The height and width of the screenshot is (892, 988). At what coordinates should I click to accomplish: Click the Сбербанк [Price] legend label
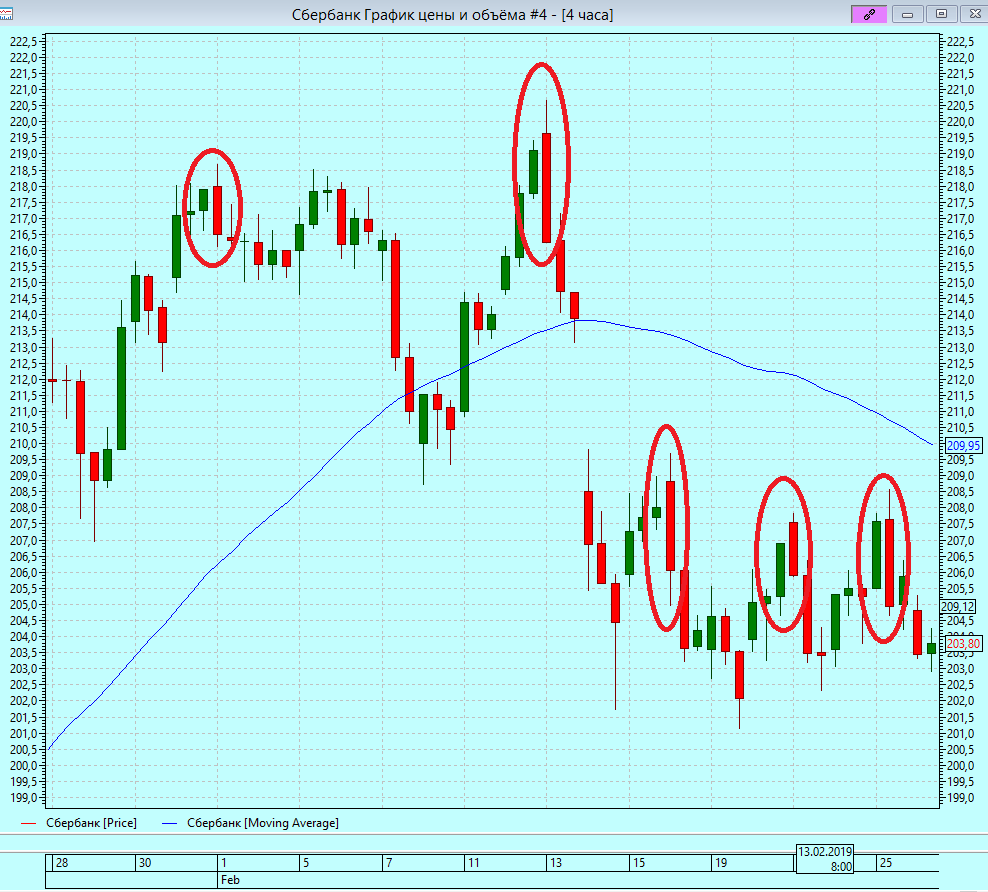tap(91, 823)
